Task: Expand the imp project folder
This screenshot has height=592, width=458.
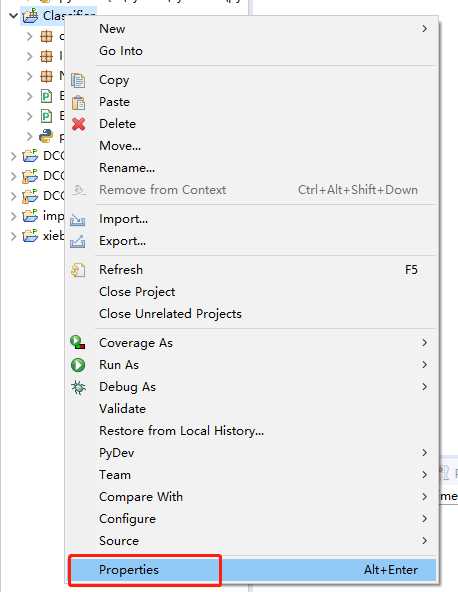Action: click(14, 216)
